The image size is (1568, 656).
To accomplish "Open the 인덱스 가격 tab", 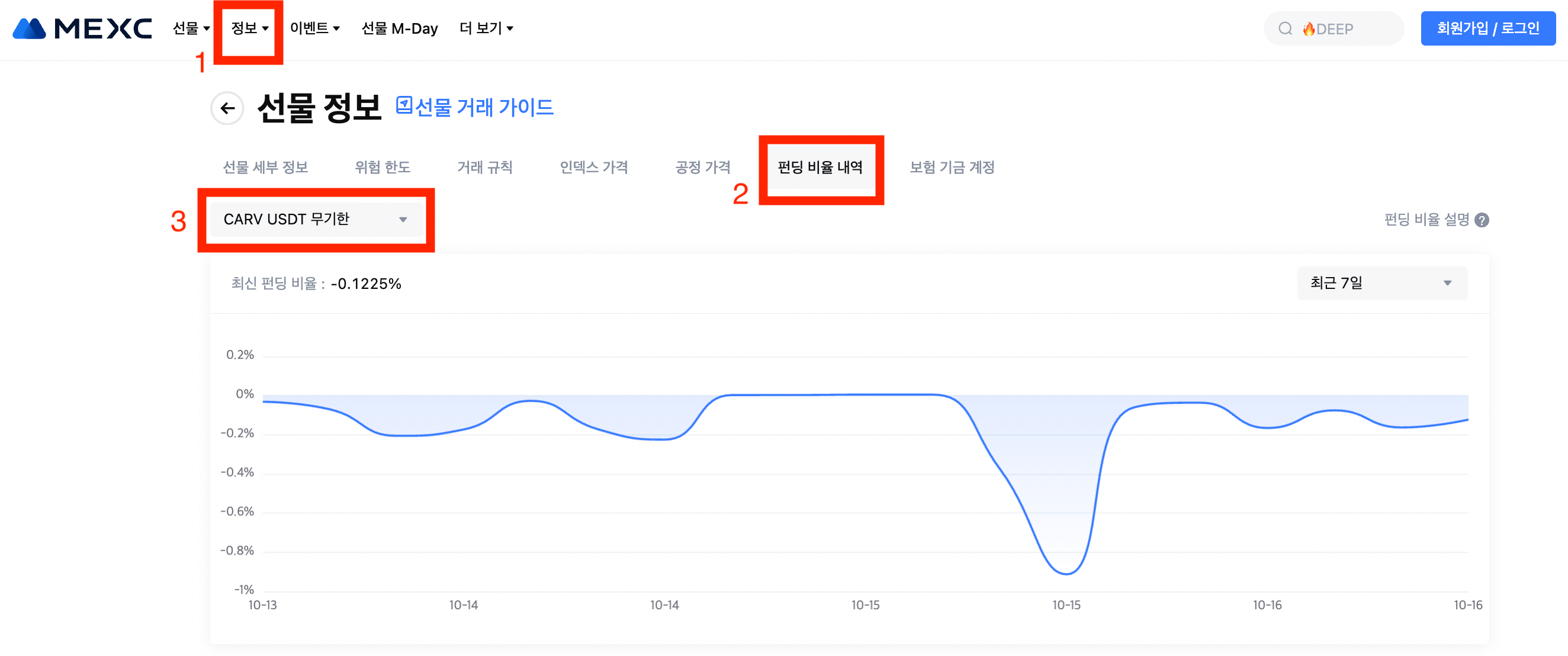I will [593, 168].
